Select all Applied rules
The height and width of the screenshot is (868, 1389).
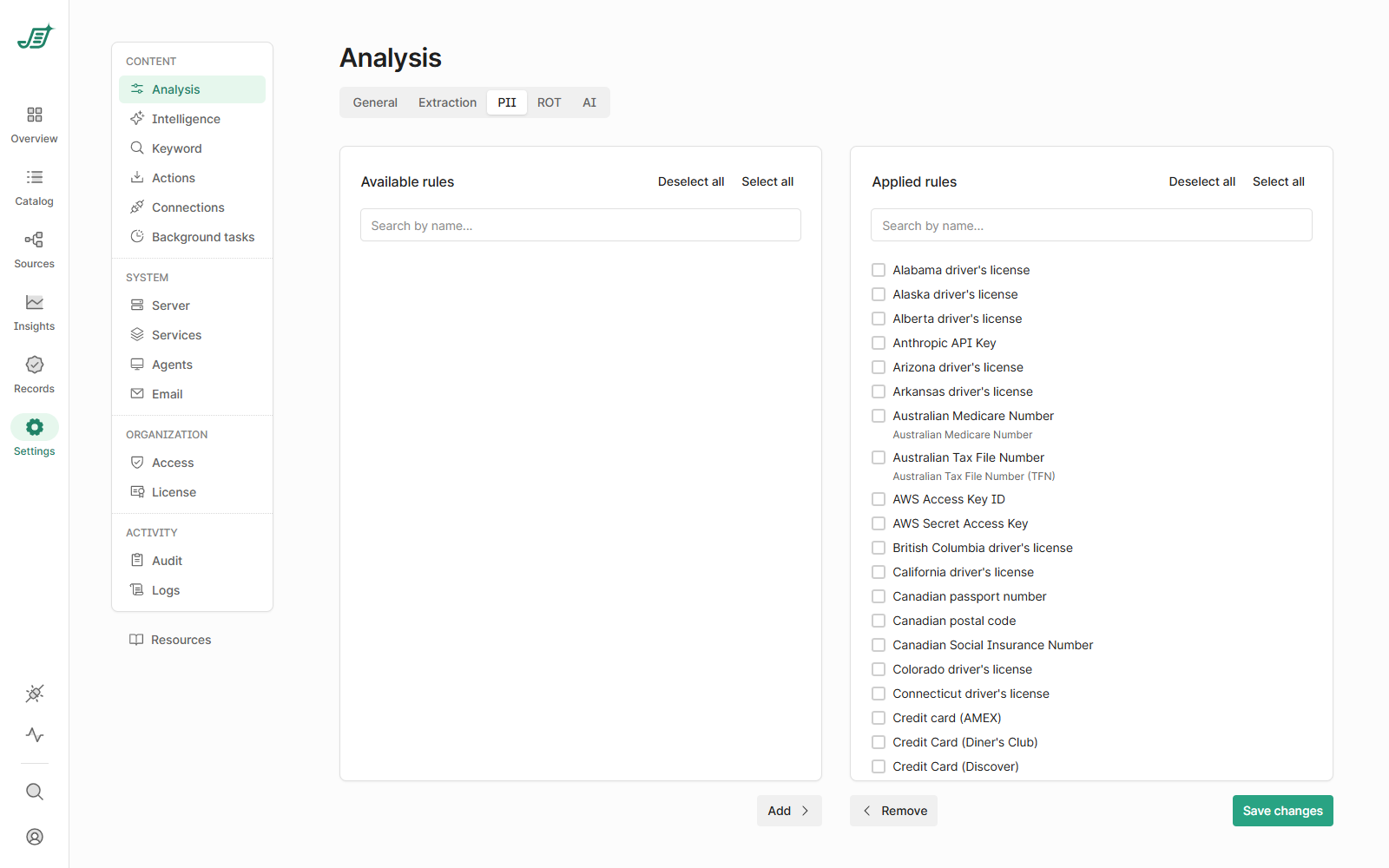pyautogui.click(x=1278, y=181)
